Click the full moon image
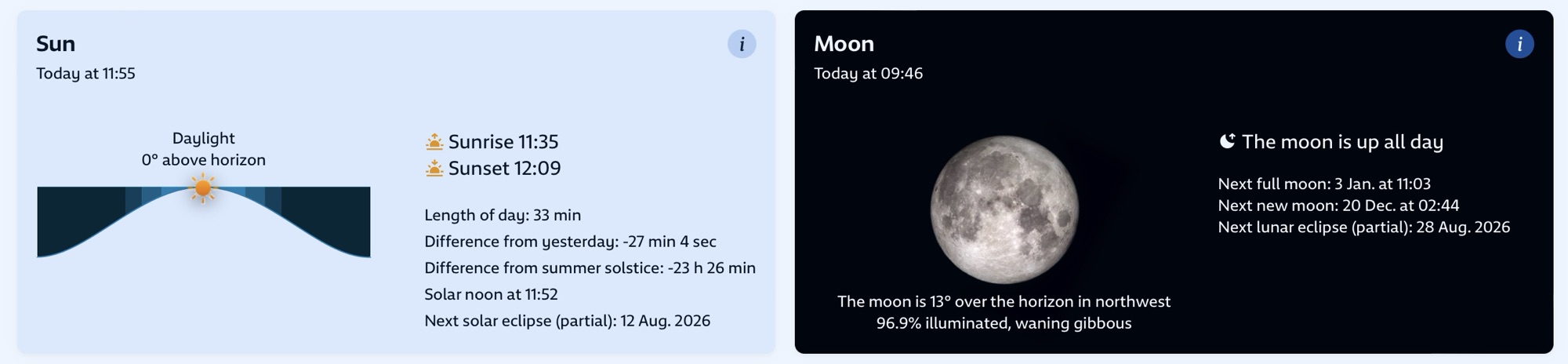 click(x=1004, y=209)
